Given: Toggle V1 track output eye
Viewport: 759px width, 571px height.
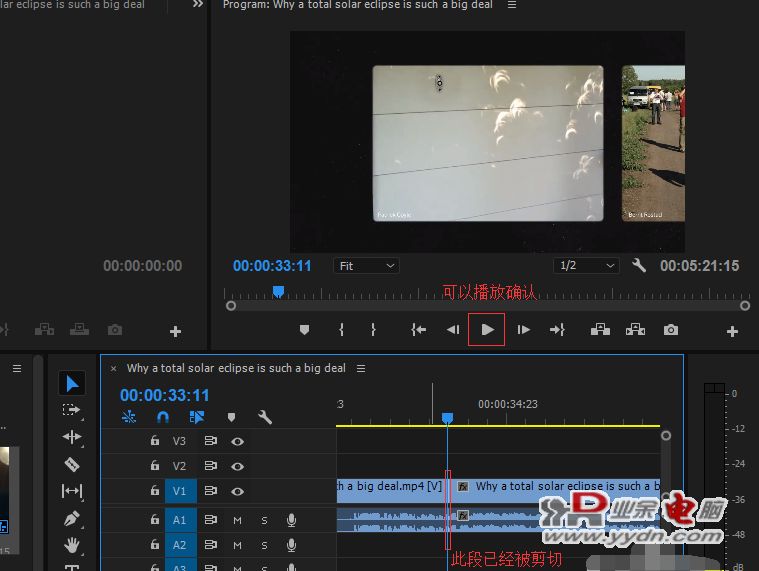Looking at the screenshot, I should tap(237, 491).
